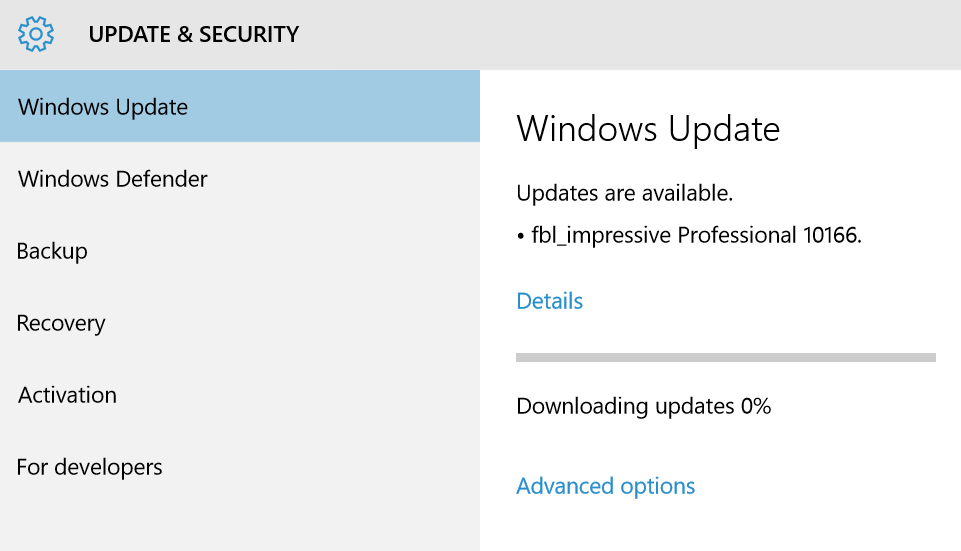The width and height of the screenshot is (961, 551).
Task: Click the Windows Update page heading
Action: pos(648,129)
